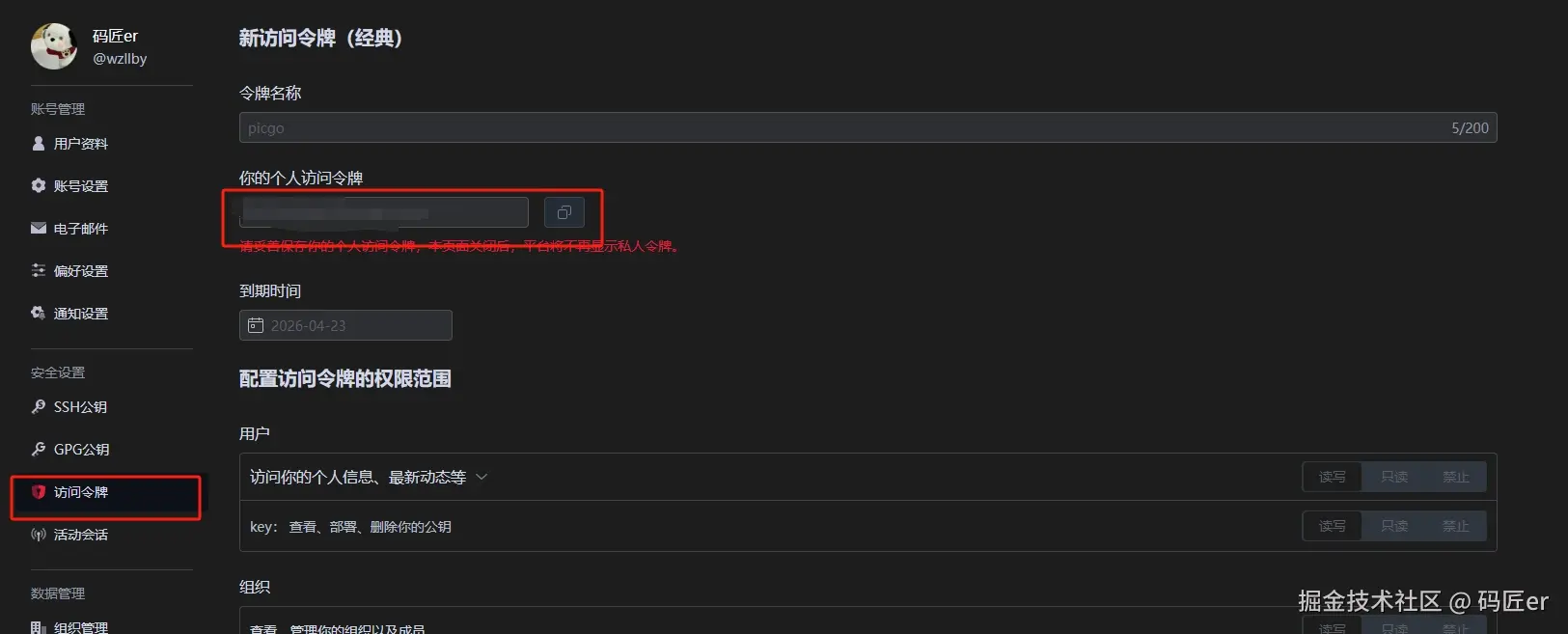Set user info permission to 只读
Viewport: 1568px width, 634px height.
coord(1393,477)
